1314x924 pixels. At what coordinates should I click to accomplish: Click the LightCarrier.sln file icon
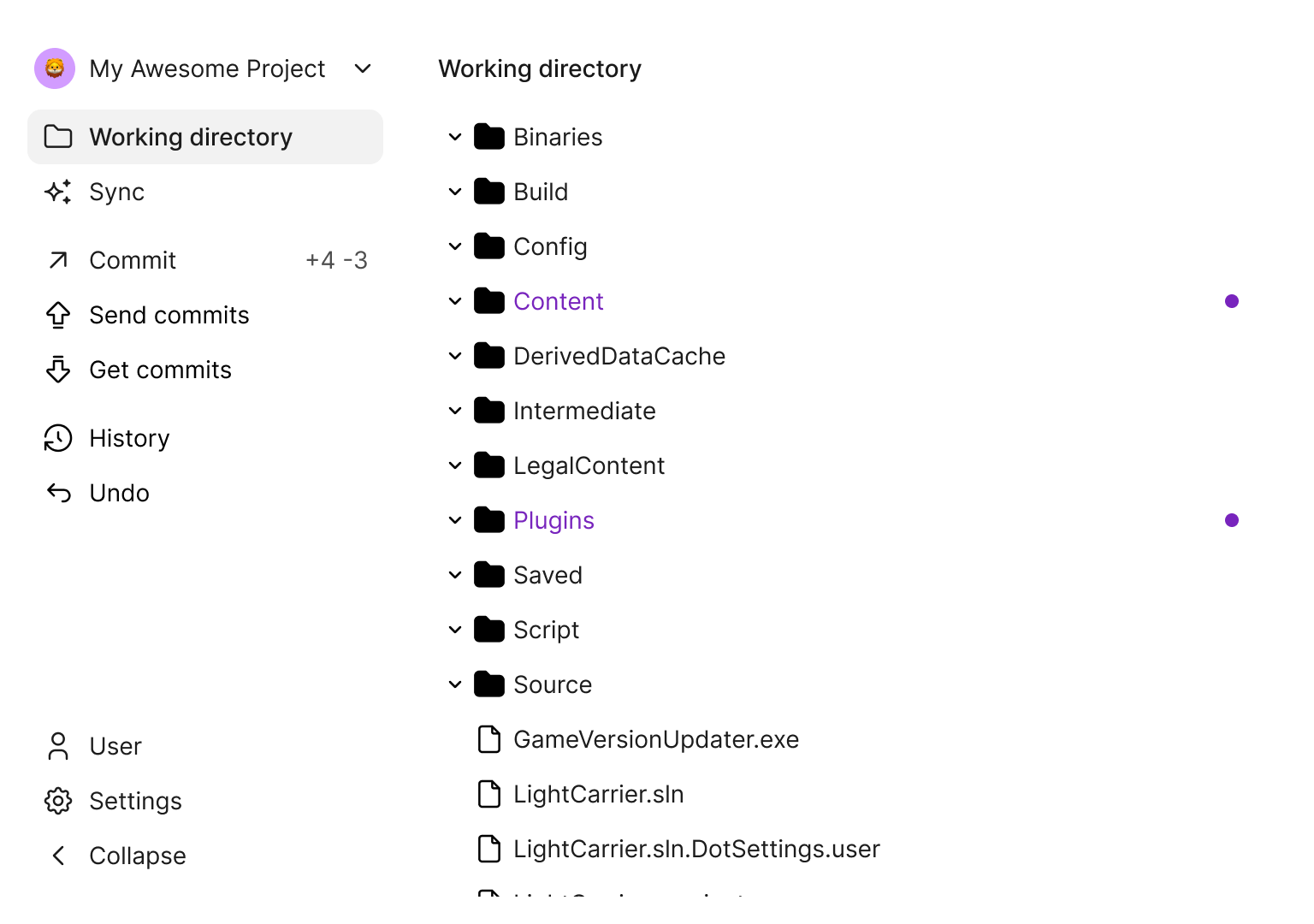click(x=489, y=794)
